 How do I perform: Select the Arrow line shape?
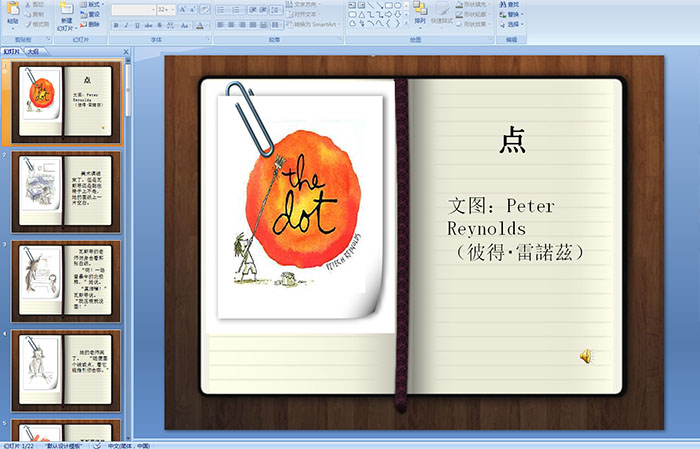tap(379, 5)
